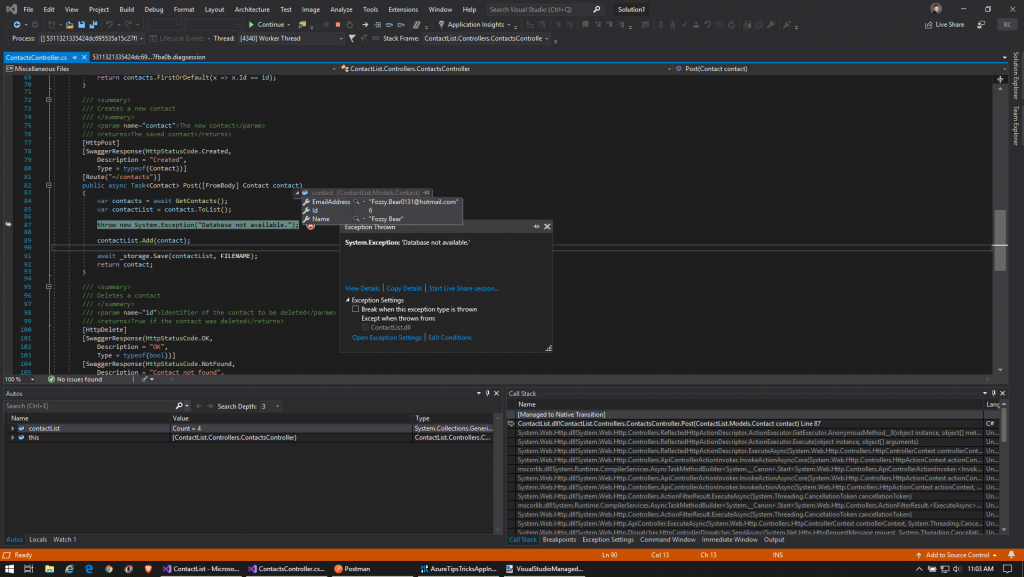
Task: Expand the contactList variable in Autos
Action: coord(13,428)
